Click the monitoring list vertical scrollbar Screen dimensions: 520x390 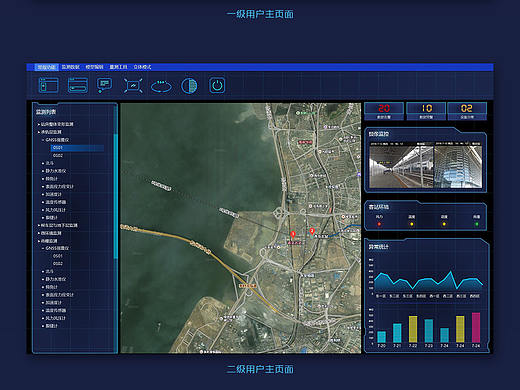tap(115, 195)
